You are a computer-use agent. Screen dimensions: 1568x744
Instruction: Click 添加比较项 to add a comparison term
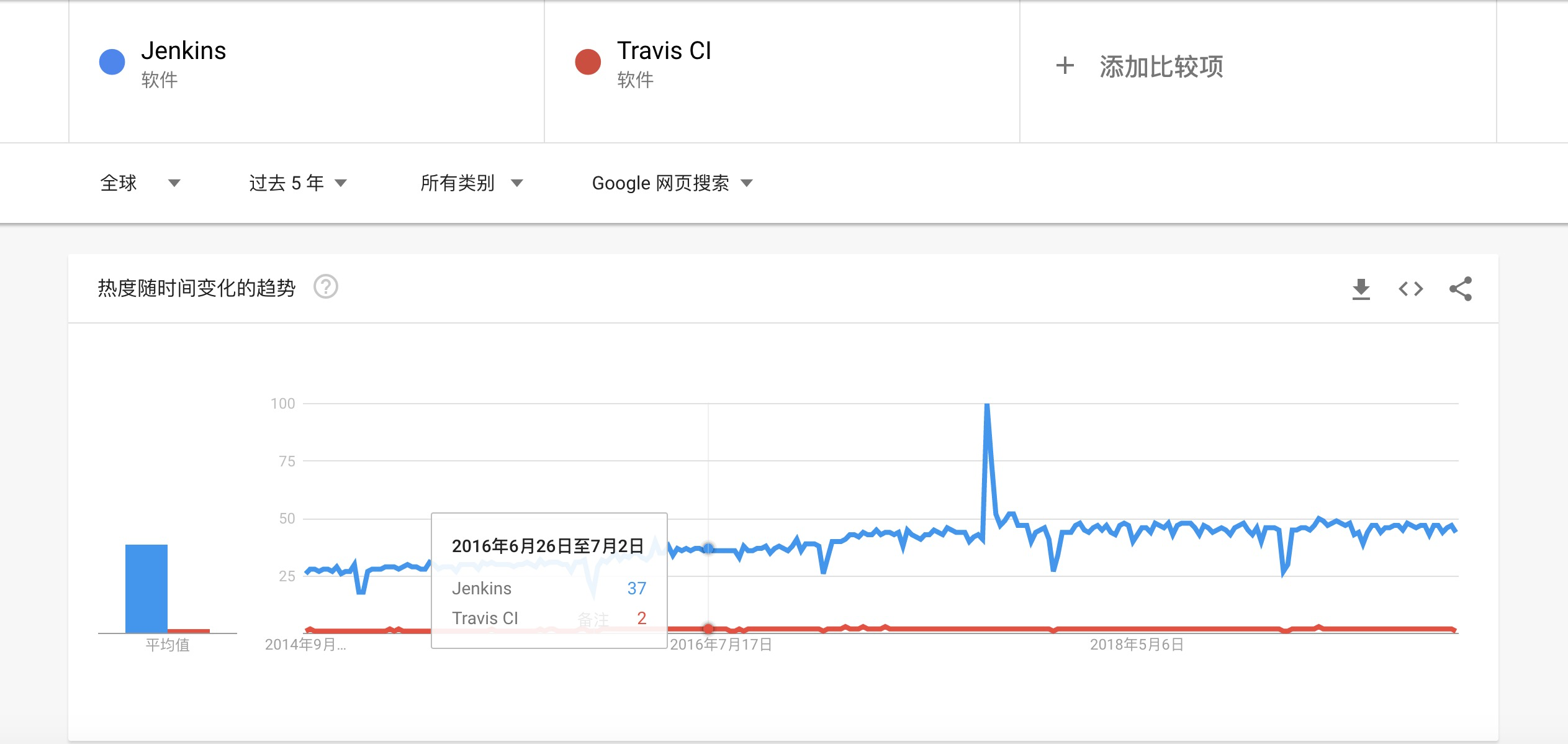(1161, 66)
